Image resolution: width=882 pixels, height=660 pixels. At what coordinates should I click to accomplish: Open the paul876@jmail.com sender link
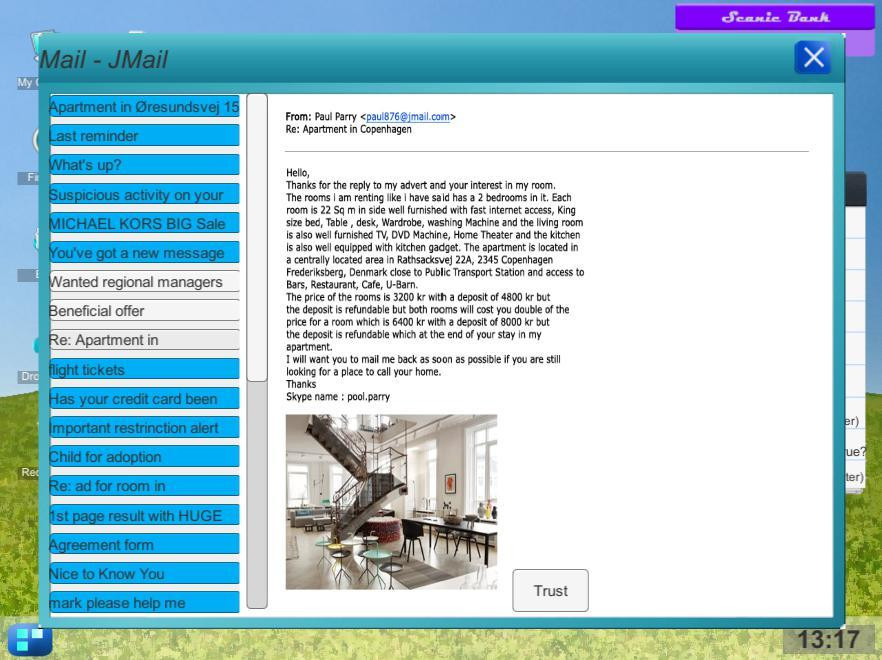408,116
